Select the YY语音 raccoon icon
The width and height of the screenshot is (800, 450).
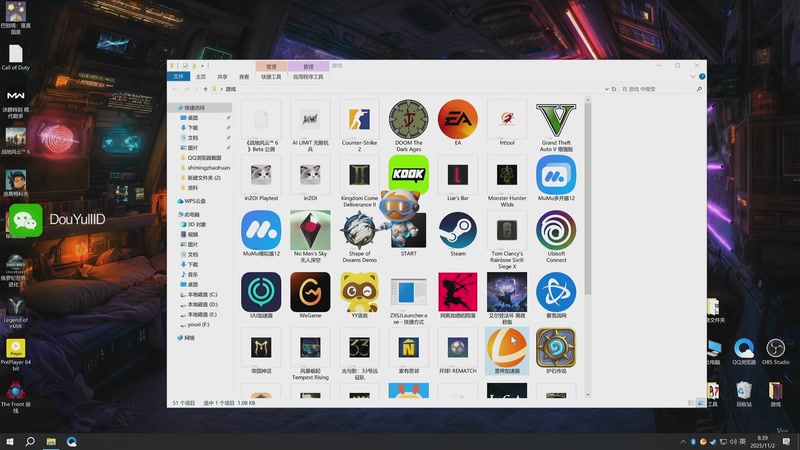tap(359, 294)
